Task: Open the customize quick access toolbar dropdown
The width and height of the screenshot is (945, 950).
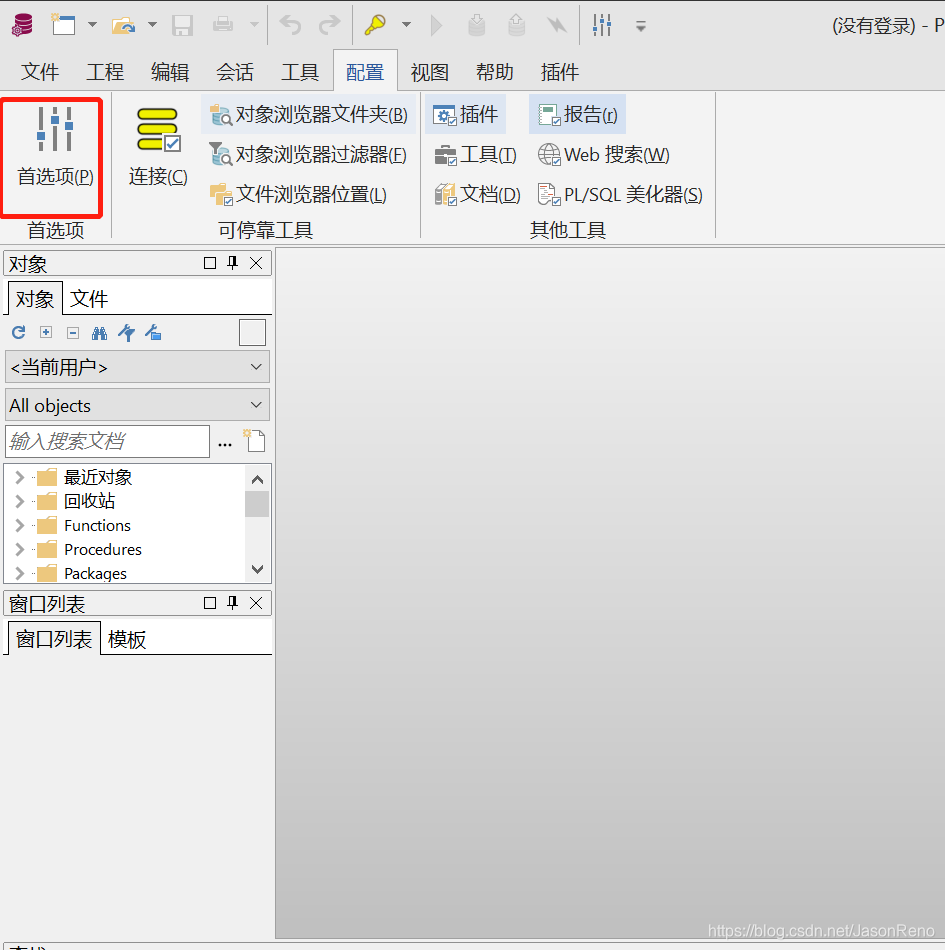Action: (x=640, y=26)
